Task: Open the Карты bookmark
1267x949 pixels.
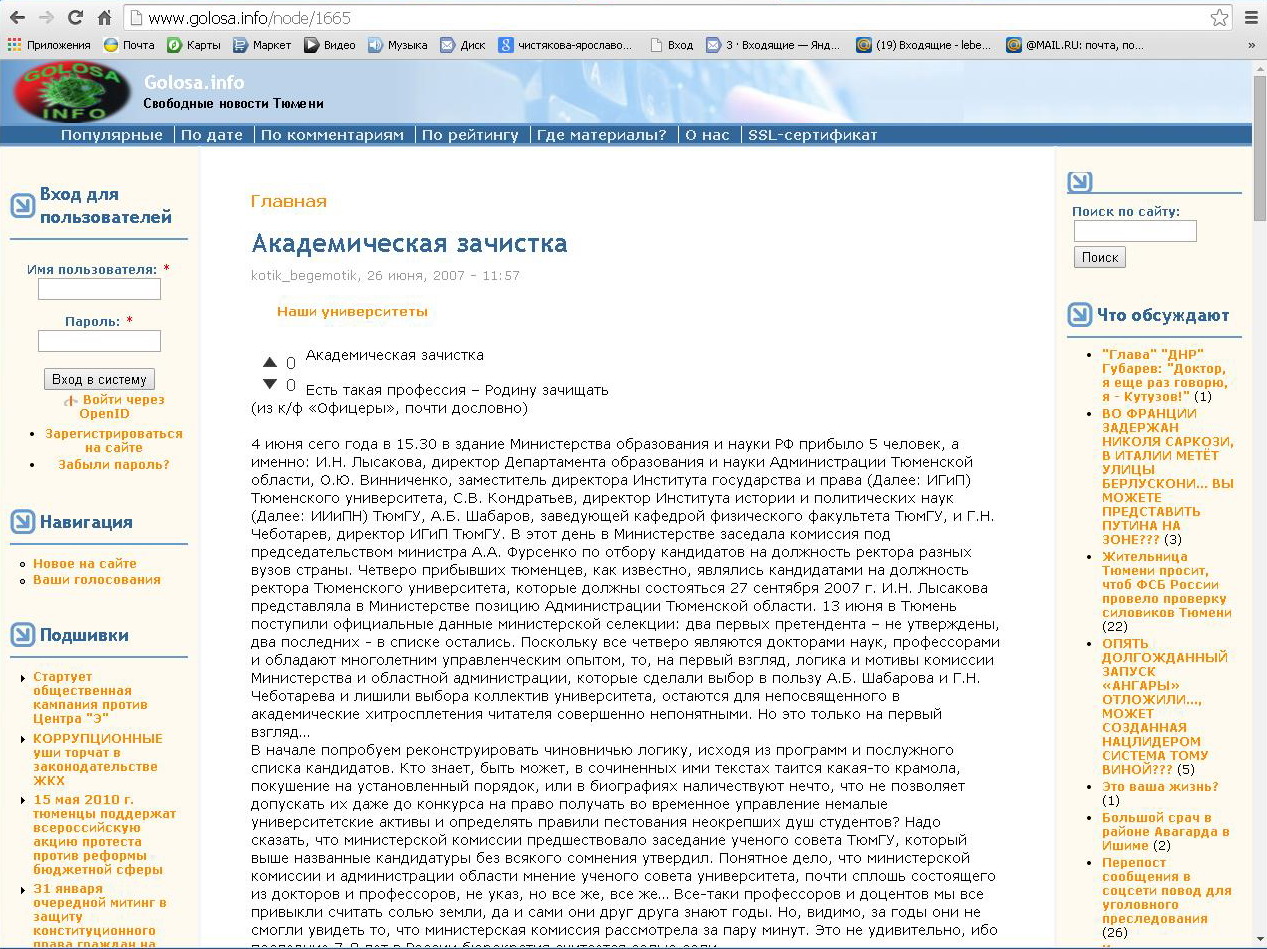Action: (x=194, y=45)
